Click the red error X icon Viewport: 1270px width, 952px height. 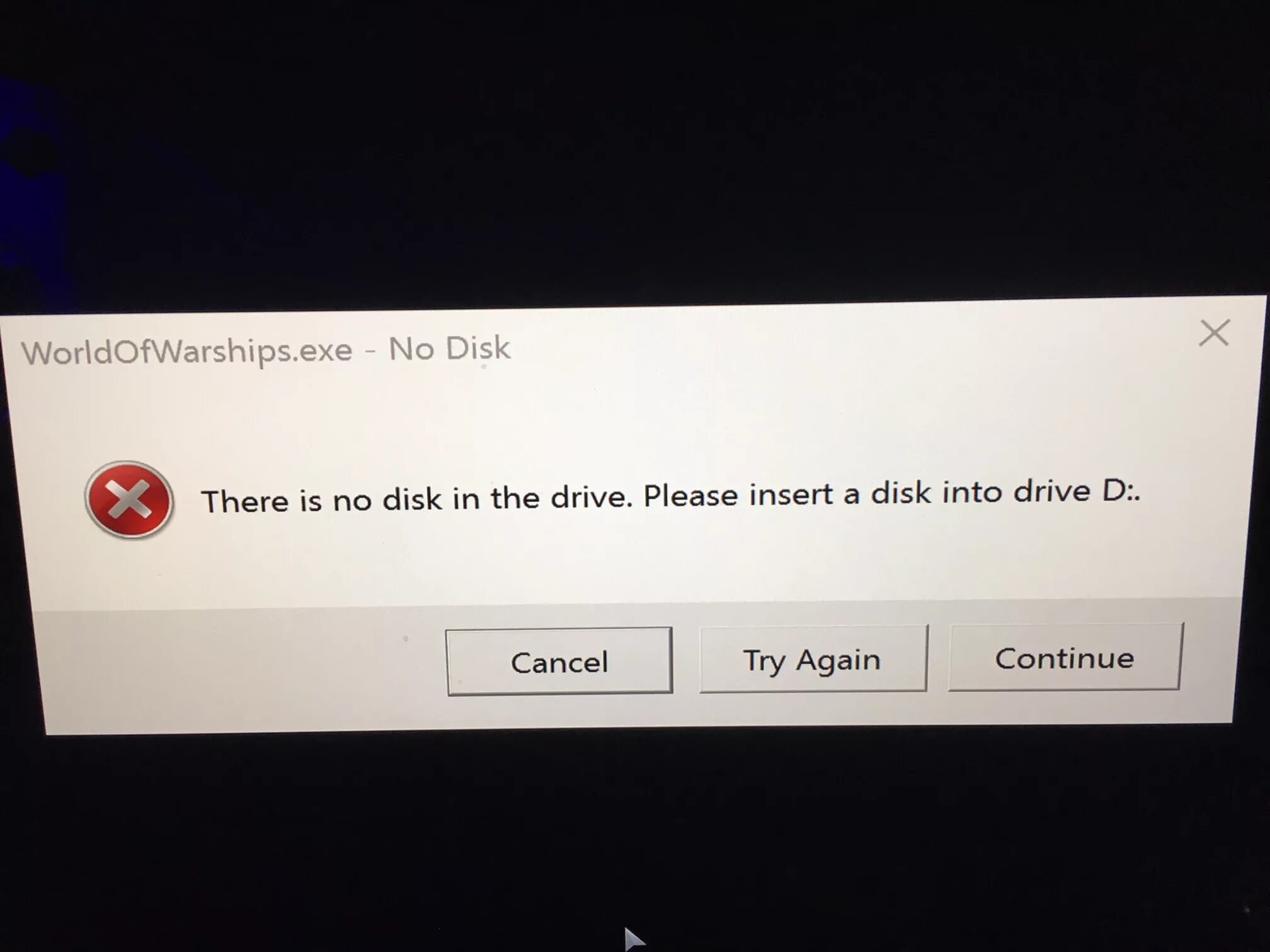pyautogui.click(x=130, y=500)
